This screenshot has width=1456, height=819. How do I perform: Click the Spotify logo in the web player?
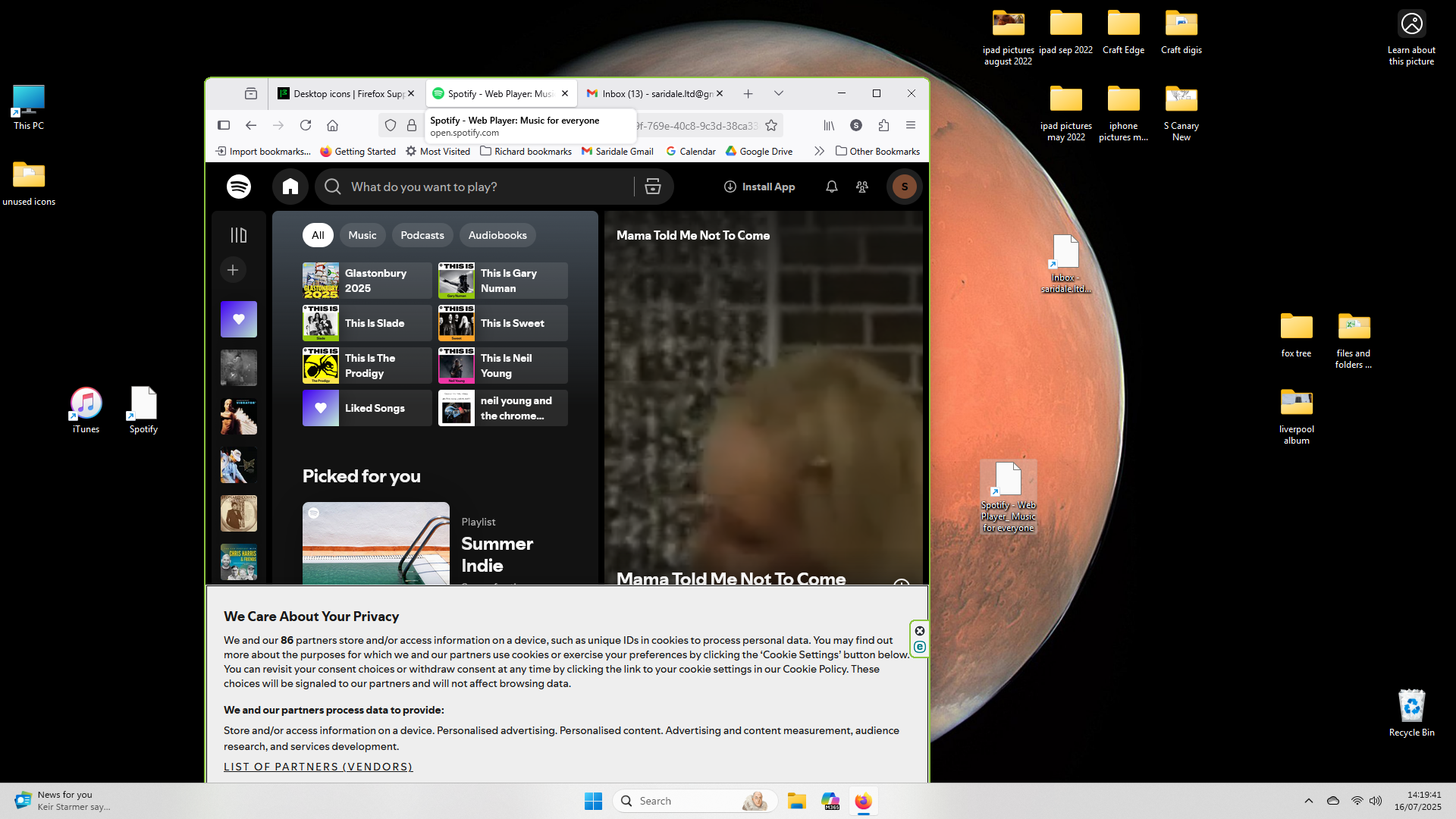[x=239, y=187]
